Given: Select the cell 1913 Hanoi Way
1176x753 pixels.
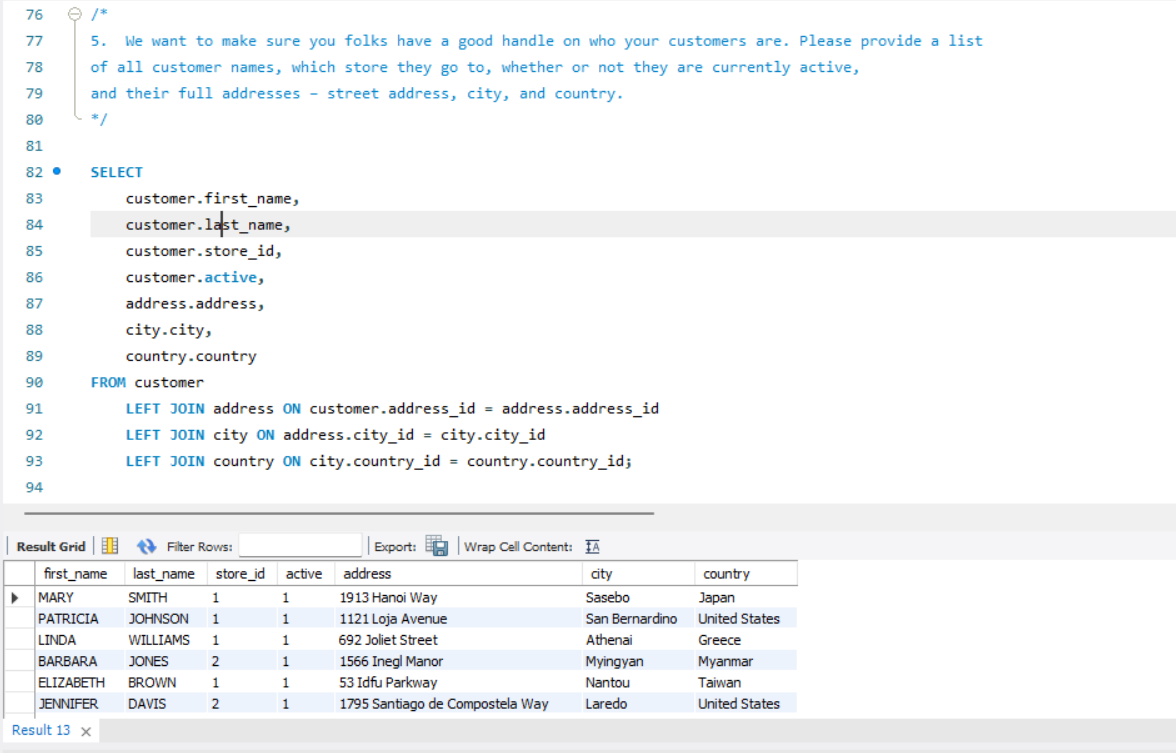Looking at the screenshot, I should 458,598.
